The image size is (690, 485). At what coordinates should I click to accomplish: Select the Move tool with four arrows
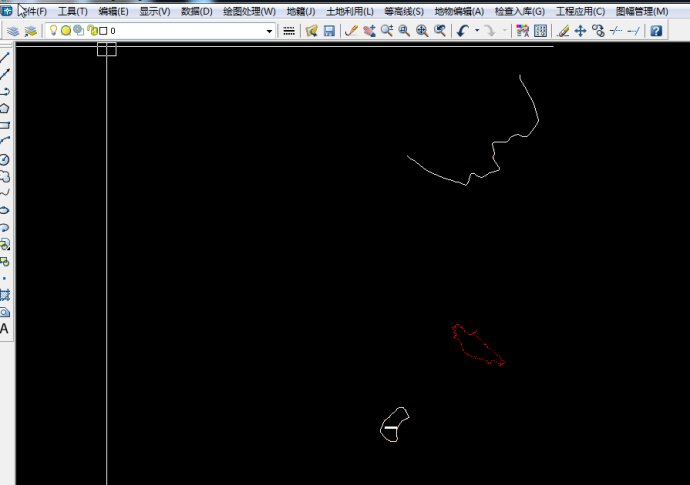[x=580, y=31]
